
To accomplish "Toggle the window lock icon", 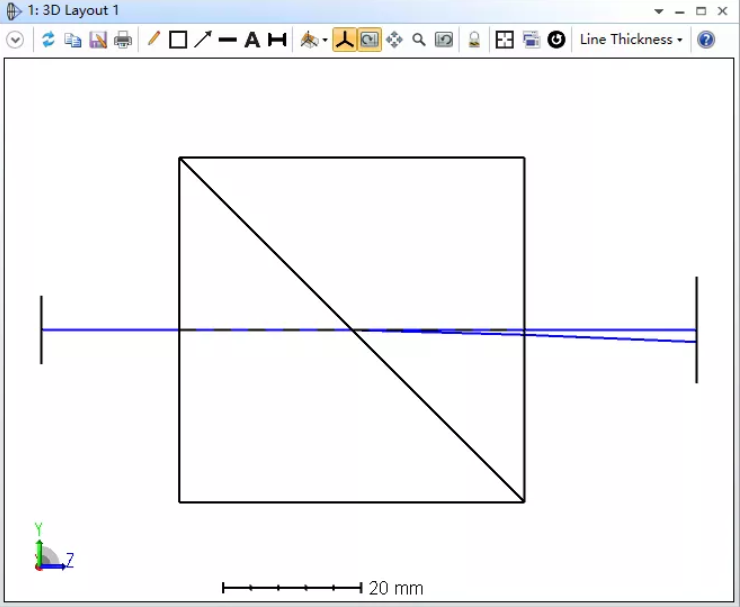I will click(474, 40).
